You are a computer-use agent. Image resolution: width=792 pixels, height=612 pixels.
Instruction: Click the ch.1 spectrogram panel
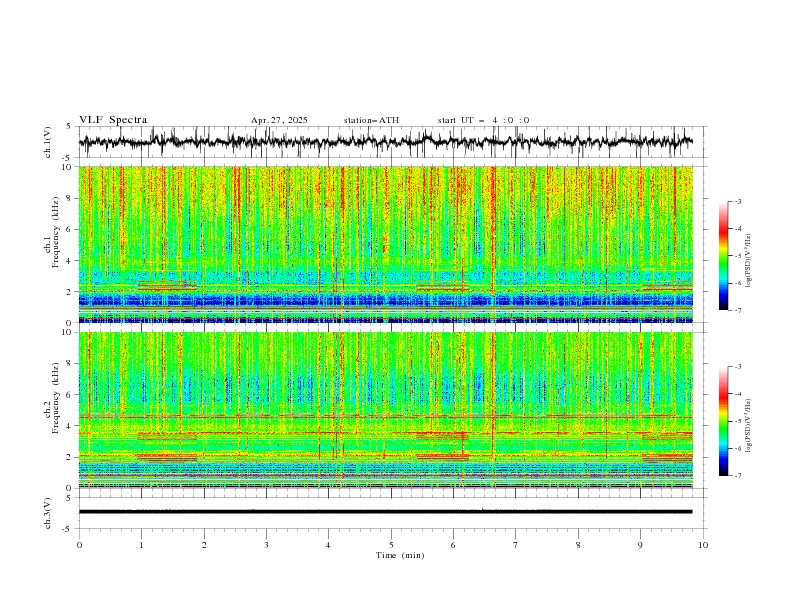click(386, 244)
